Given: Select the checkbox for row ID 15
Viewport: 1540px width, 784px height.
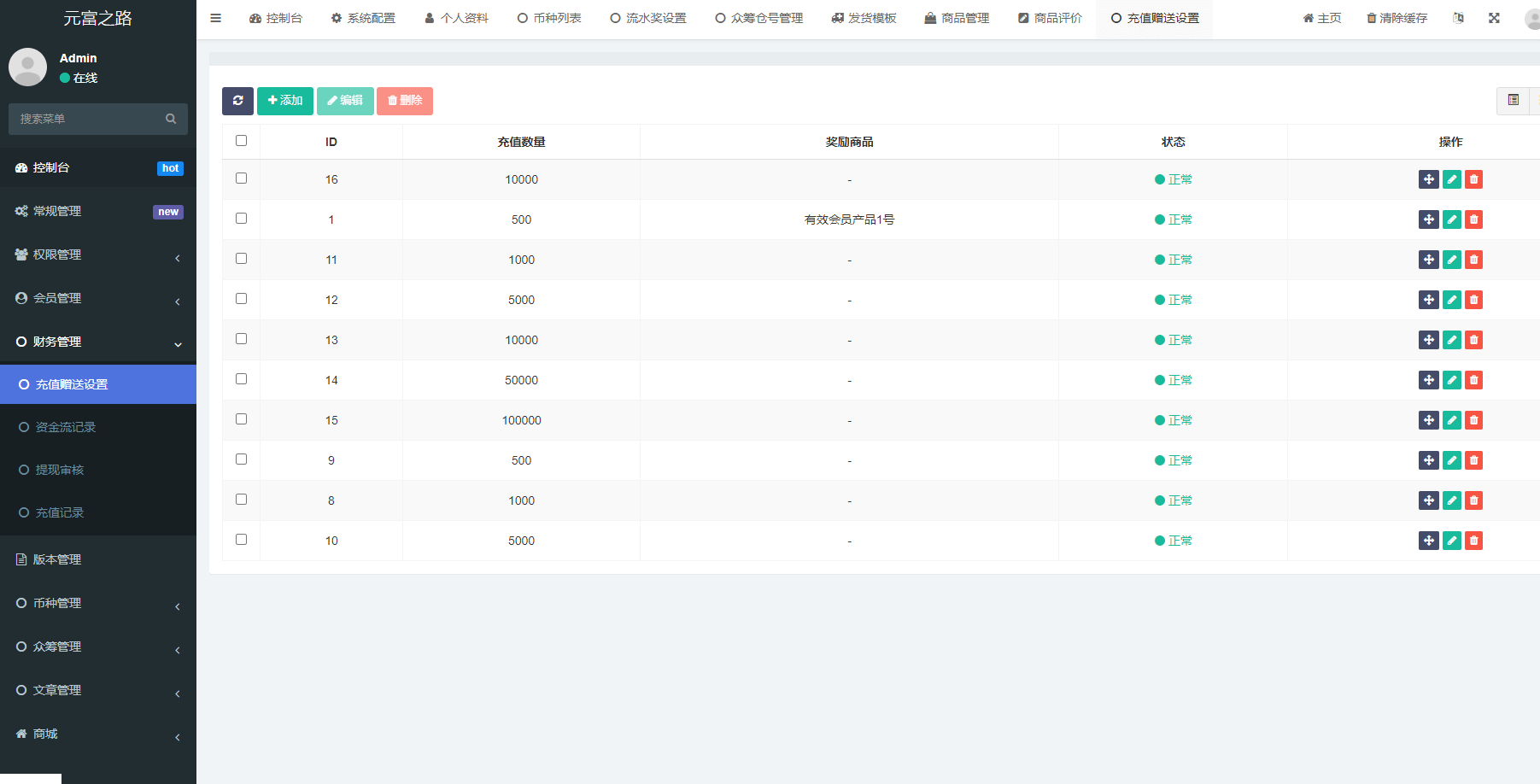Looking at the screenshot, I should point(242,419).
